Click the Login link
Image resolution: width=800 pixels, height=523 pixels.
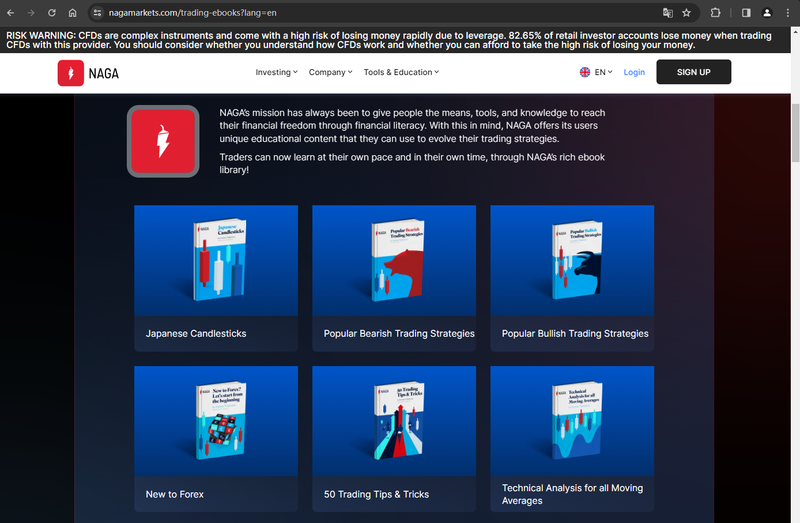(634, 72)
